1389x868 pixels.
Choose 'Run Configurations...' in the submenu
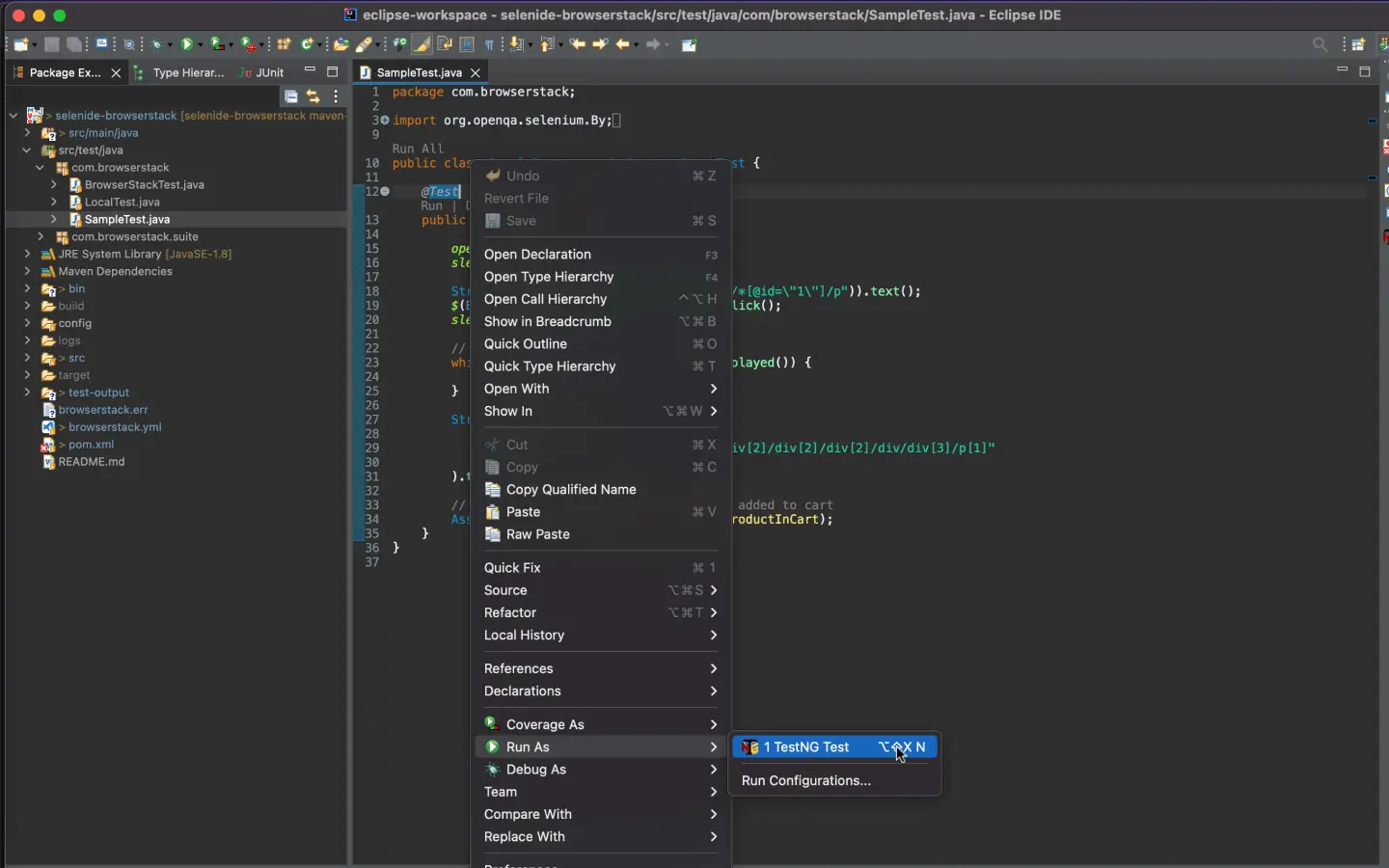tap(805, 781)
